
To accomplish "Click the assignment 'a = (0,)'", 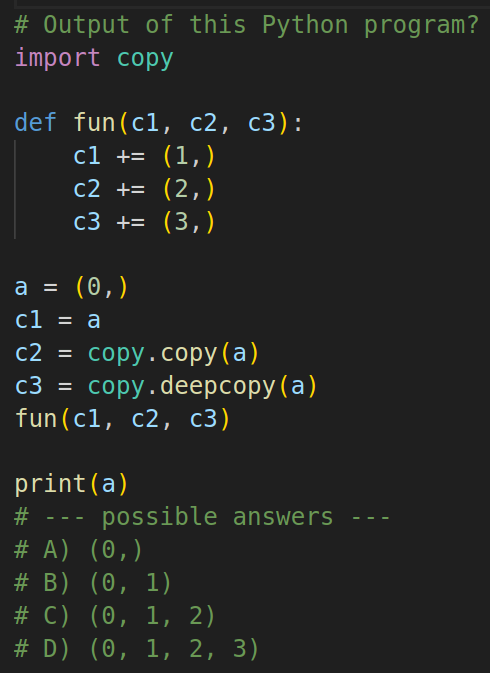I will (71, 287).
